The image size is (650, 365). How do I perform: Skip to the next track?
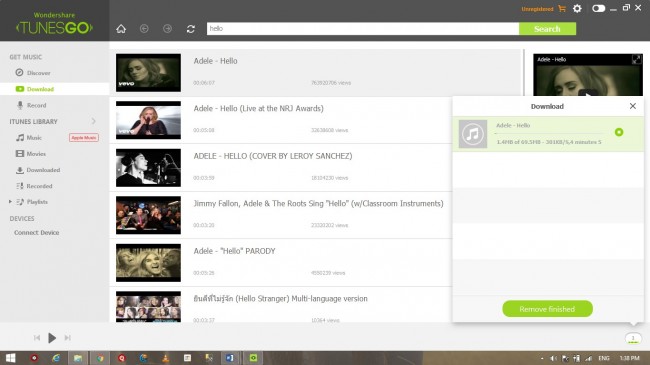coord(67,338)
